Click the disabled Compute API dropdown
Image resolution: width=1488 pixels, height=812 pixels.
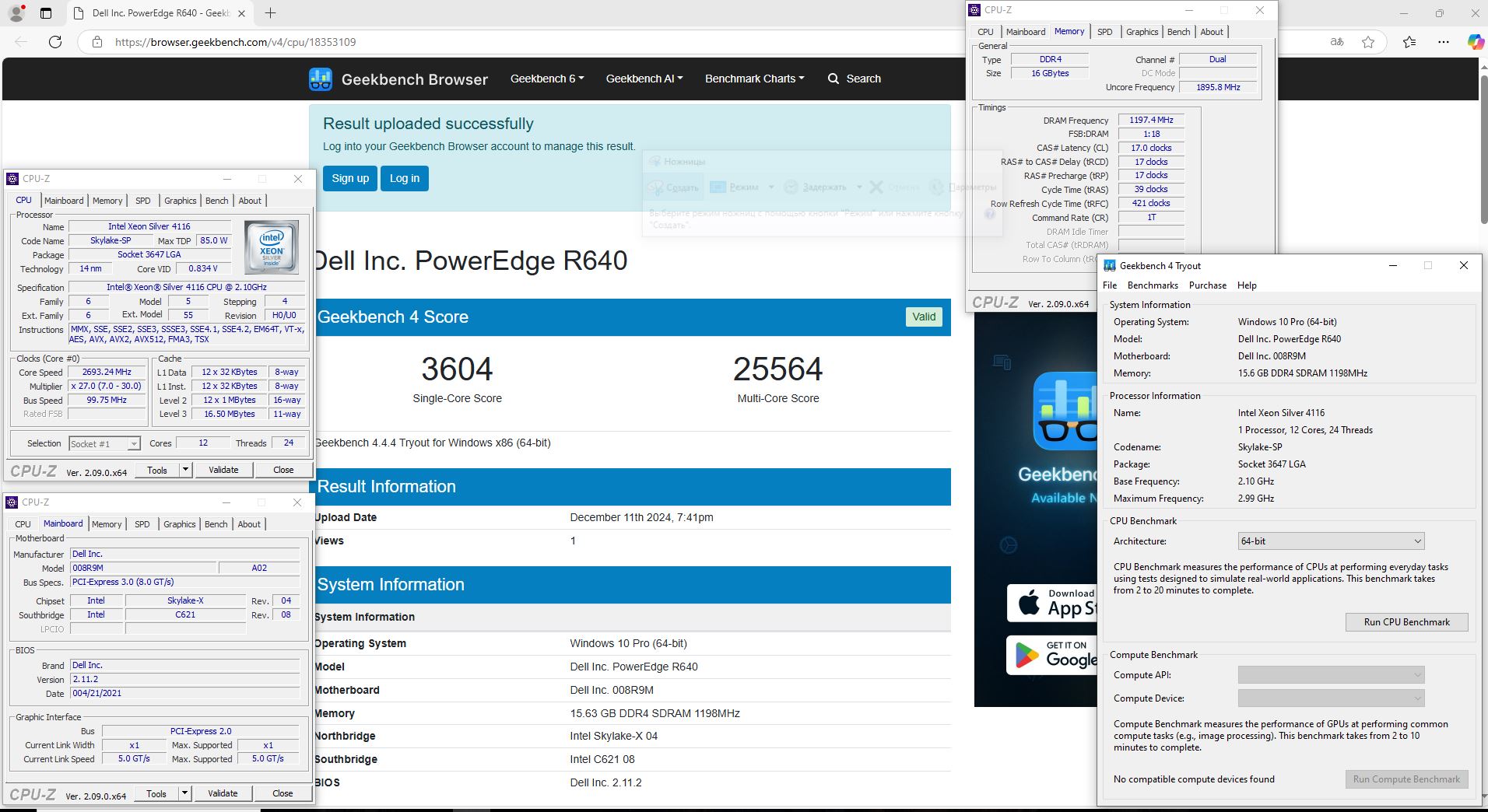coord(1331,675)
